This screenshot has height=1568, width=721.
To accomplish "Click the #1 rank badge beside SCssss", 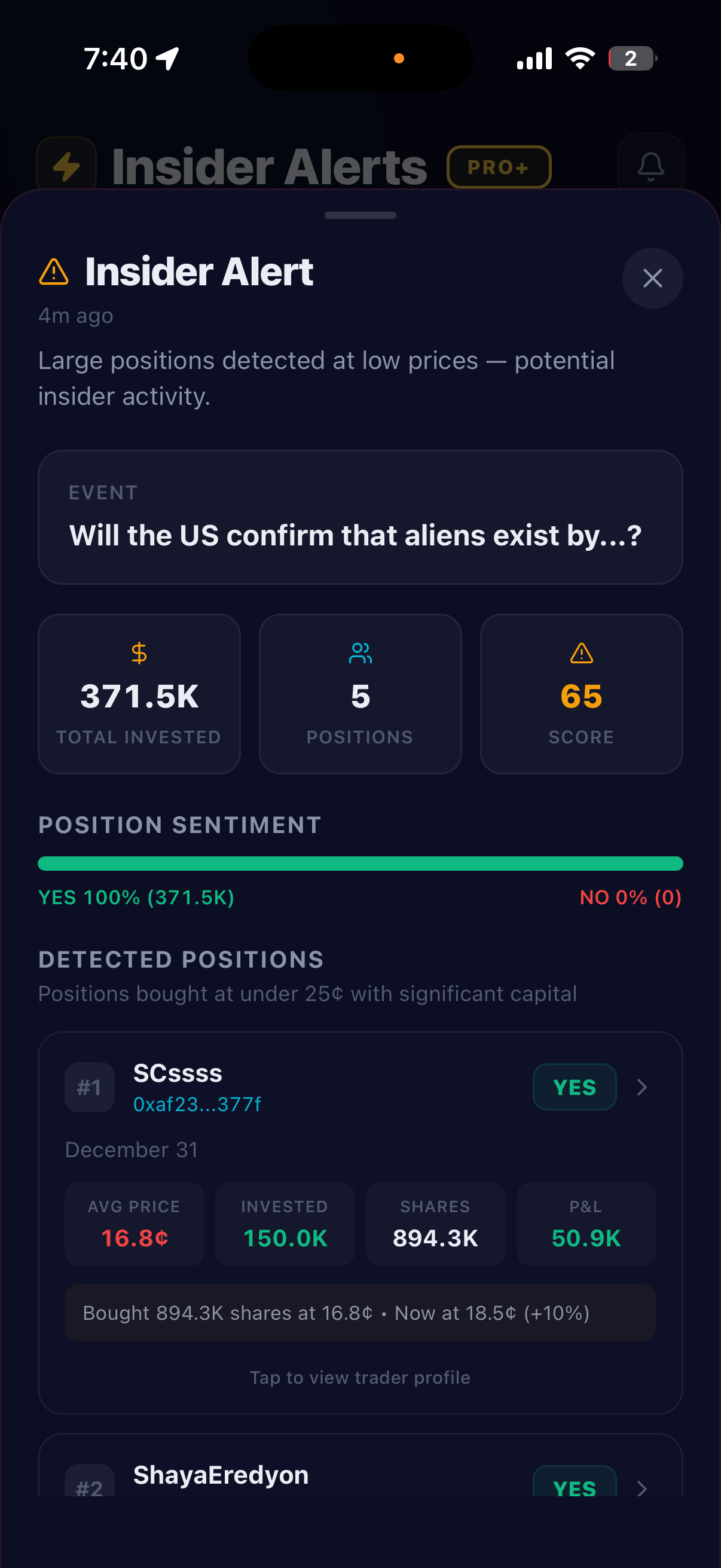I will click(x=89, y=1087).
